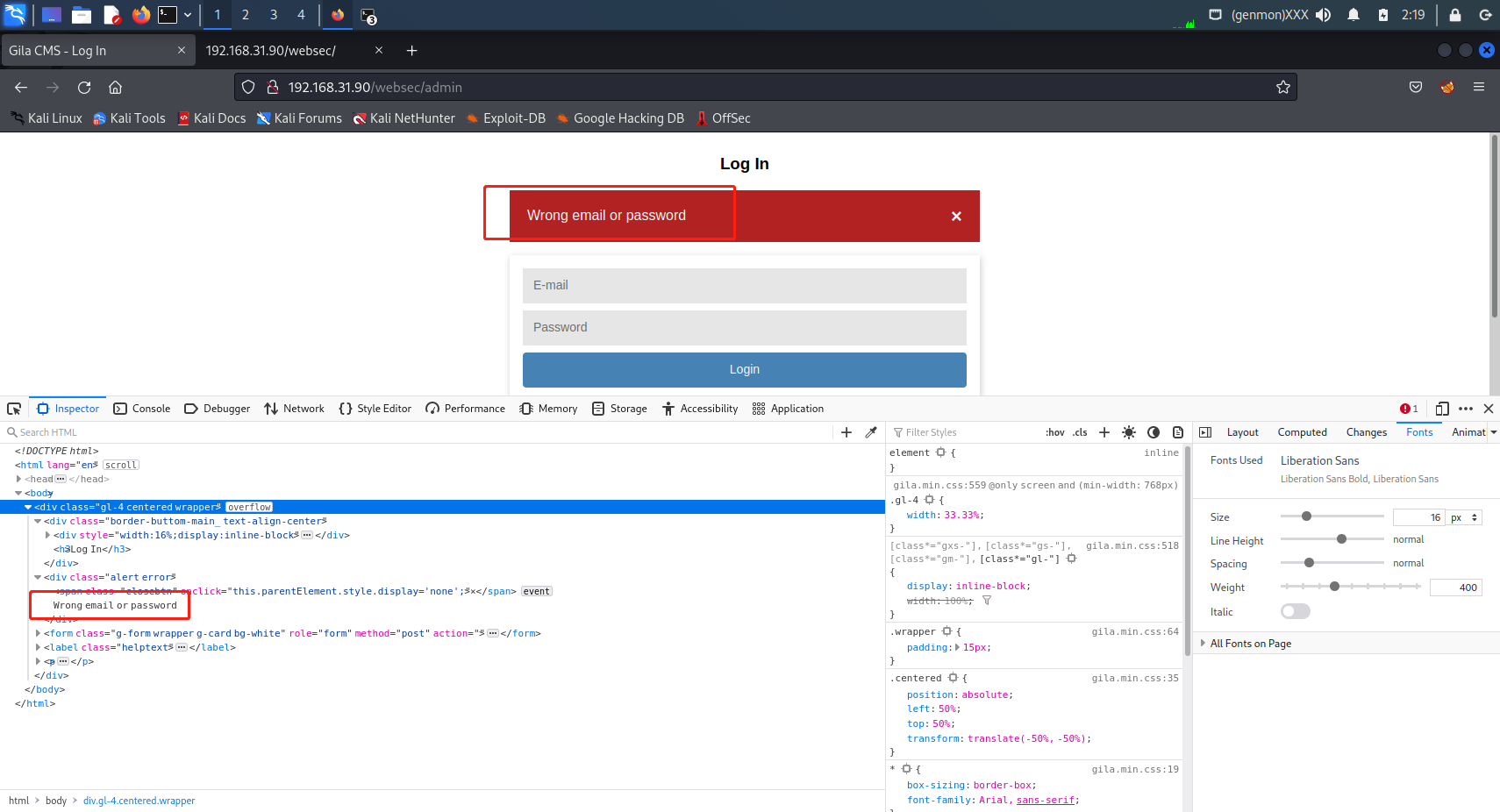Click the font weight value field 400
The width and height of the screenshot is (1500, 812).
click(1456, 588)
